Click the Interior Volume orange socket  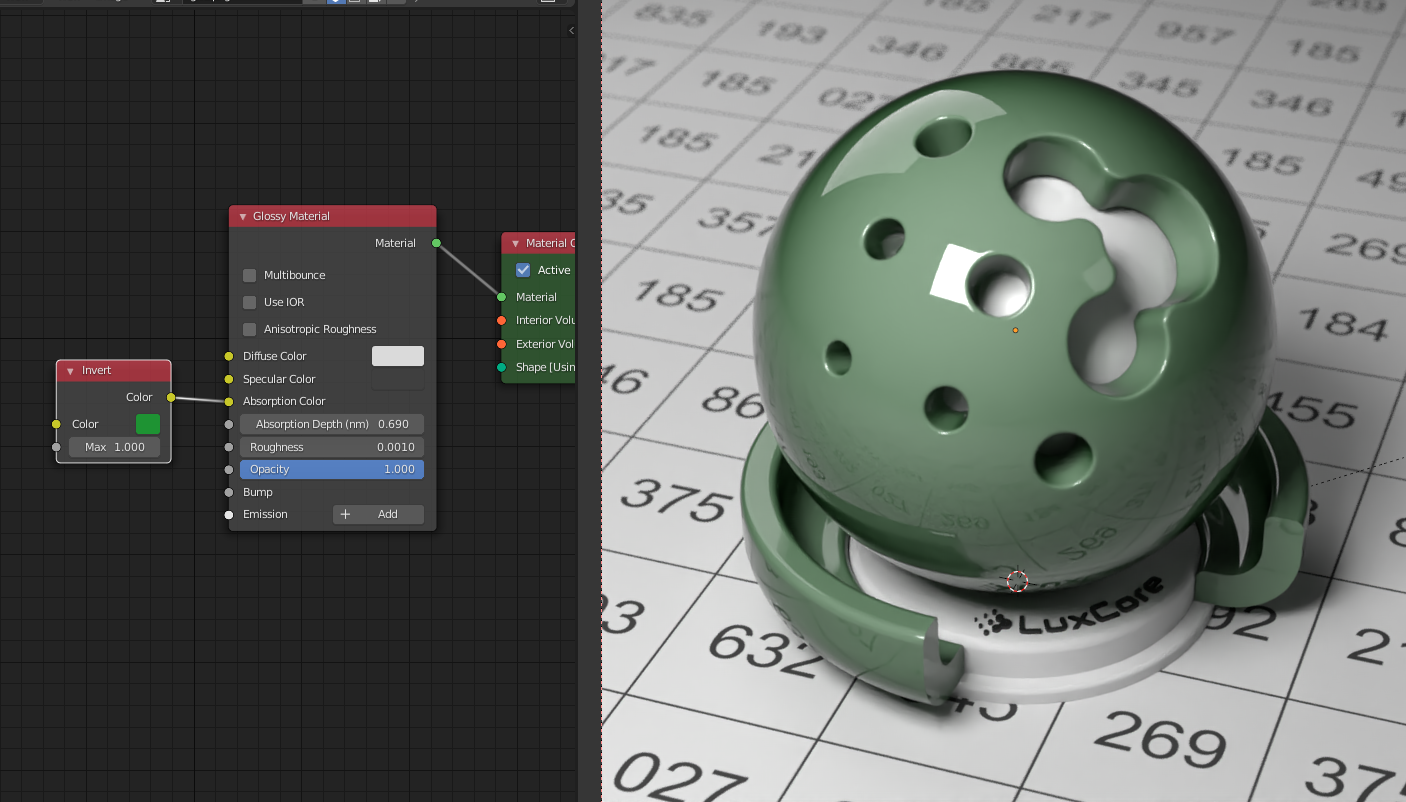coord(502,320)
